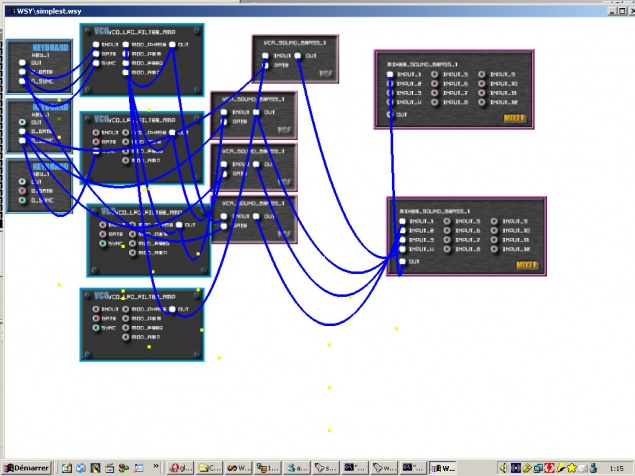The width and height of the screenshot is (635, 476).
Task: Open the Démarrer start menu
Action: point(28,467)
